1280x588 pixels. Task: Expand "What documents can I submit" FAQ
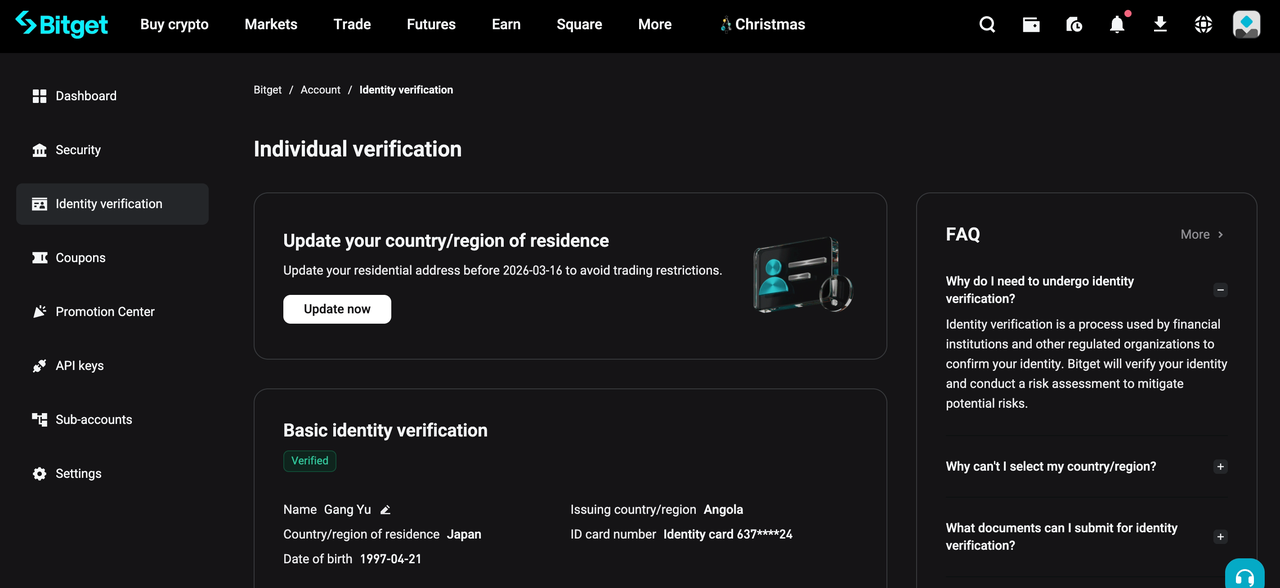(1220, 537)
